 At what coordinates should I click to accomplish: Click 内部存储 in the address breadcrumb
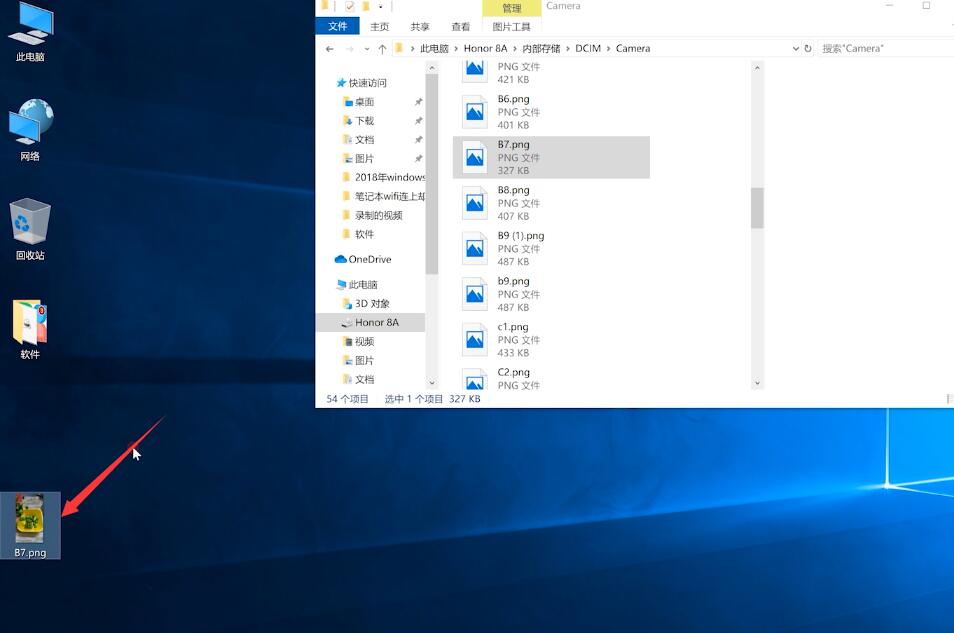pos(541,49)
